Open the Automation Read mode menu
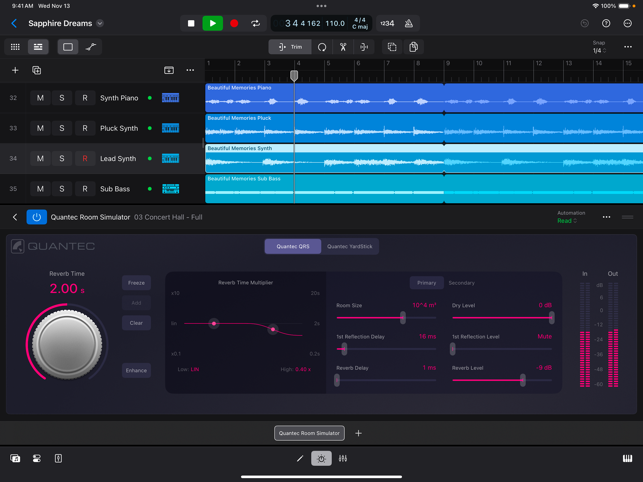This screenshot has height=482, width=643. click(567, 221)
